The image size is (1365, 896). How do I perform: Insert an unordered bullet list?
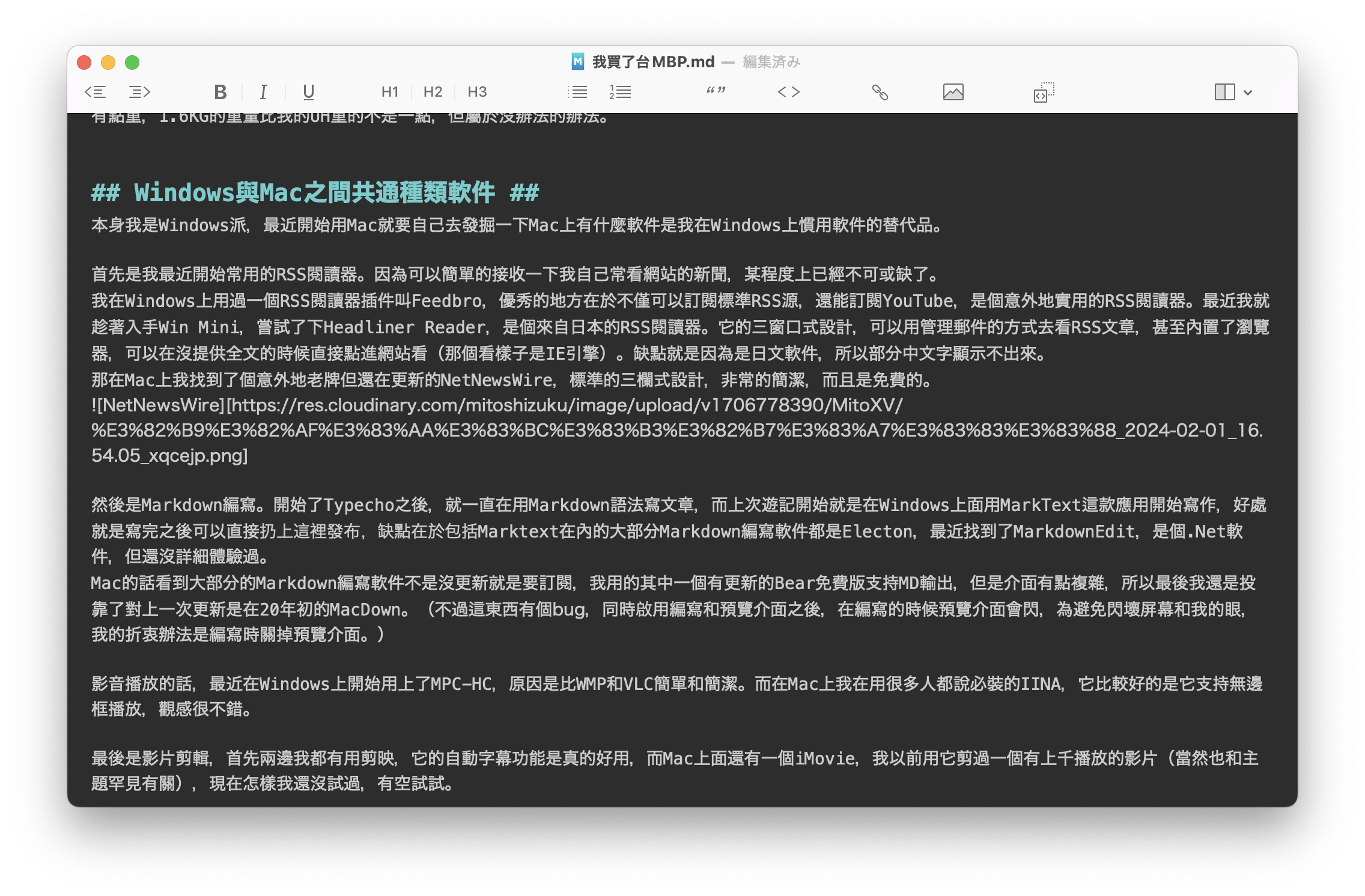(577, 92)
